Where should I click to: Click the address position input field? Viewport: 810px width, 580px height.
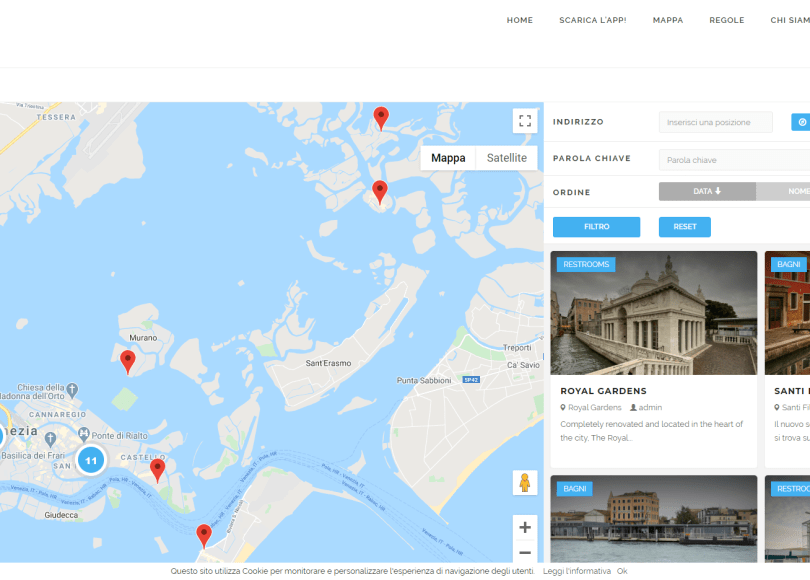(x=715, y=122)
